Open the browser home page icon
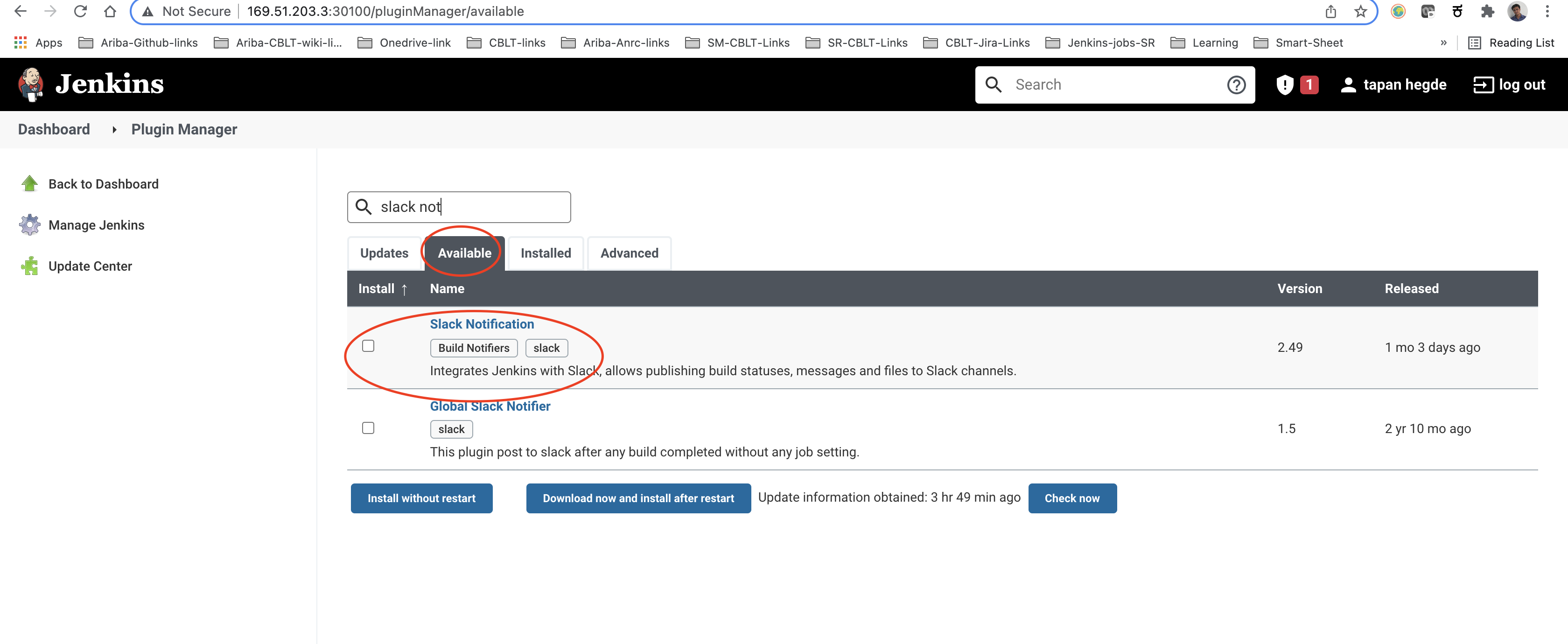This screenshot has height=644, width=1568. (x=110, y=11)
